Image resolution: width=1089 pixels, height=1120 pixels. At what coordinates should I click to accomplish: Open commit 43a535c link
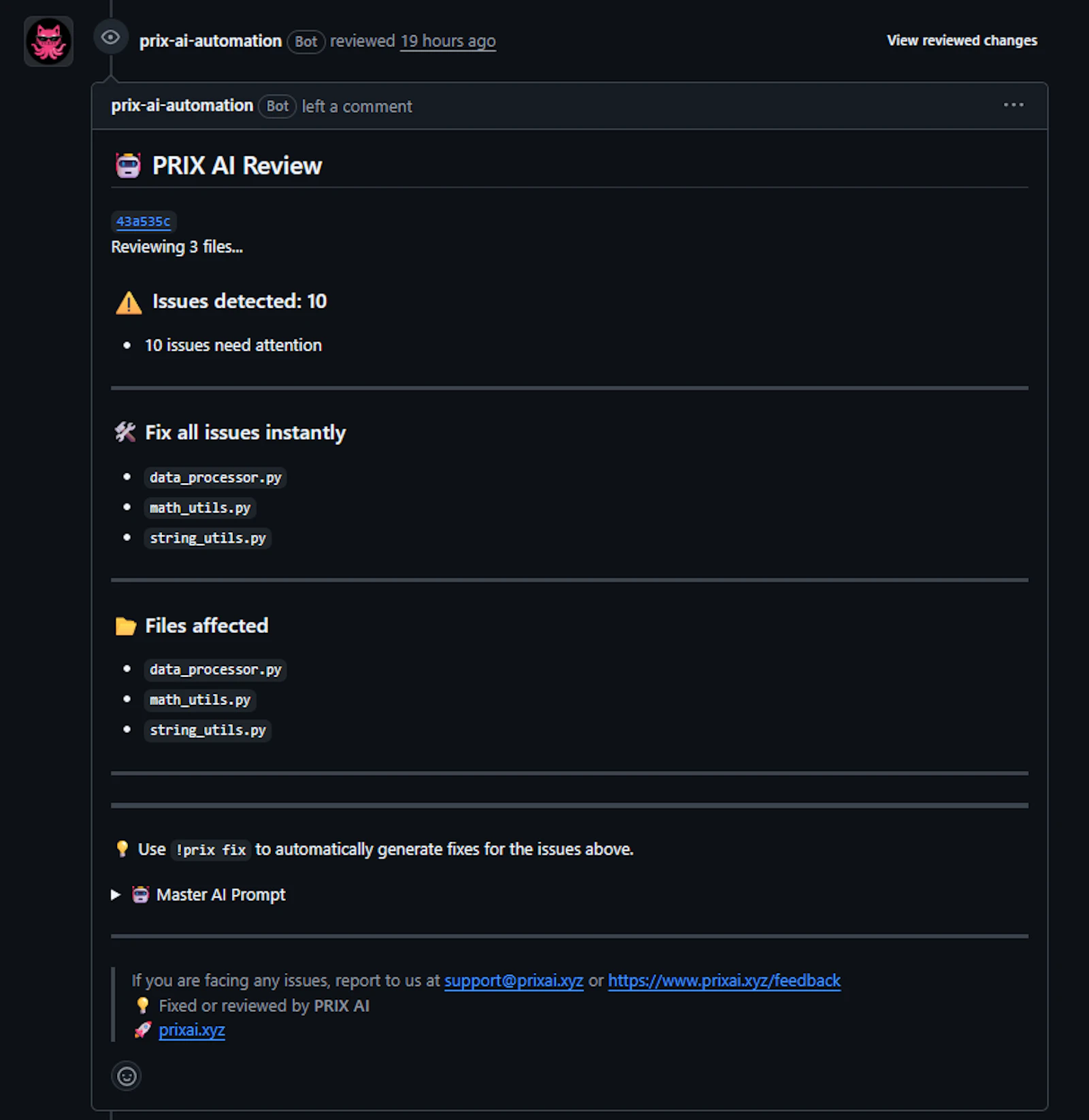(x=143, y=221)
